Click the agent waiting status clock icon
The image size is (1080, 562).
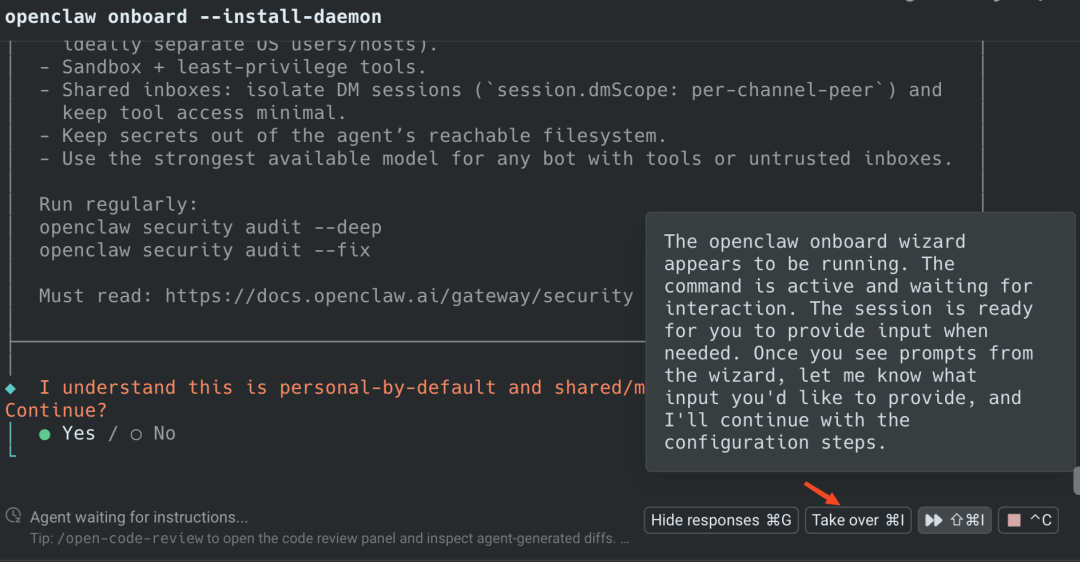(x=13, y=516)
